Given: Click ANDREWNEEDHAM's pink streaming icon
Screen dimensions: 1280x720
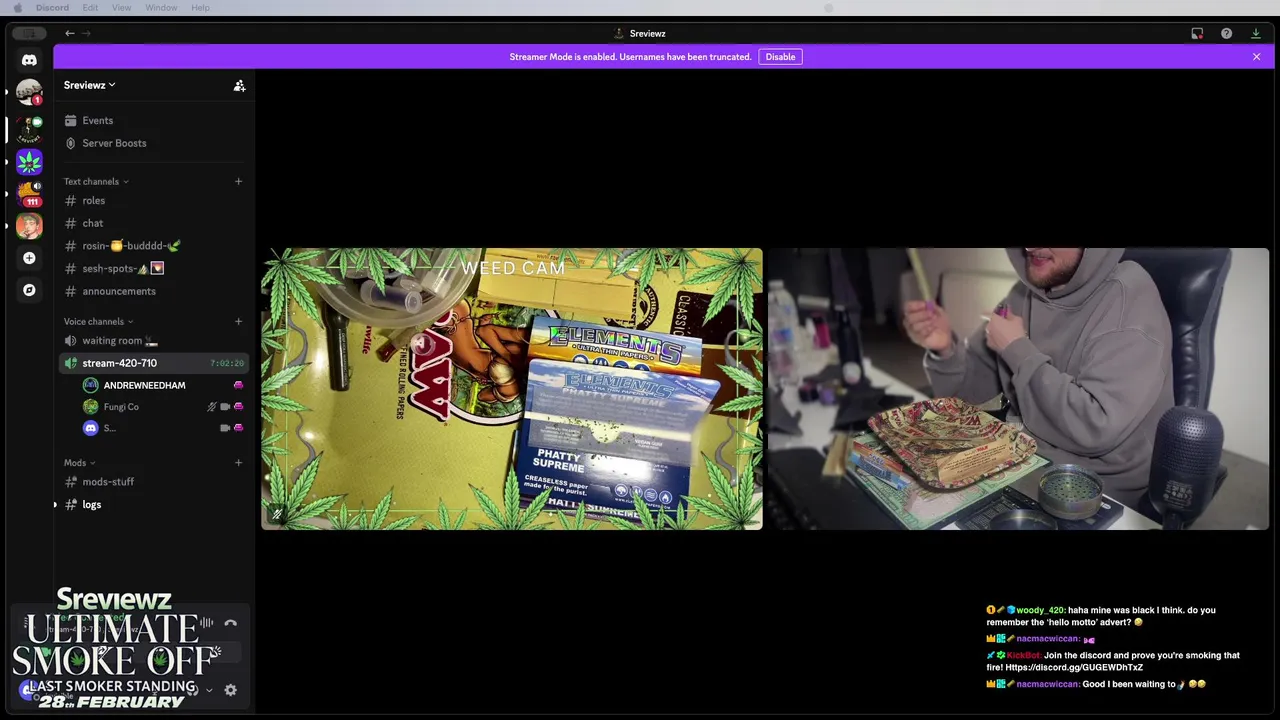Looking at the screenshot, I should (x=238, y=385).
